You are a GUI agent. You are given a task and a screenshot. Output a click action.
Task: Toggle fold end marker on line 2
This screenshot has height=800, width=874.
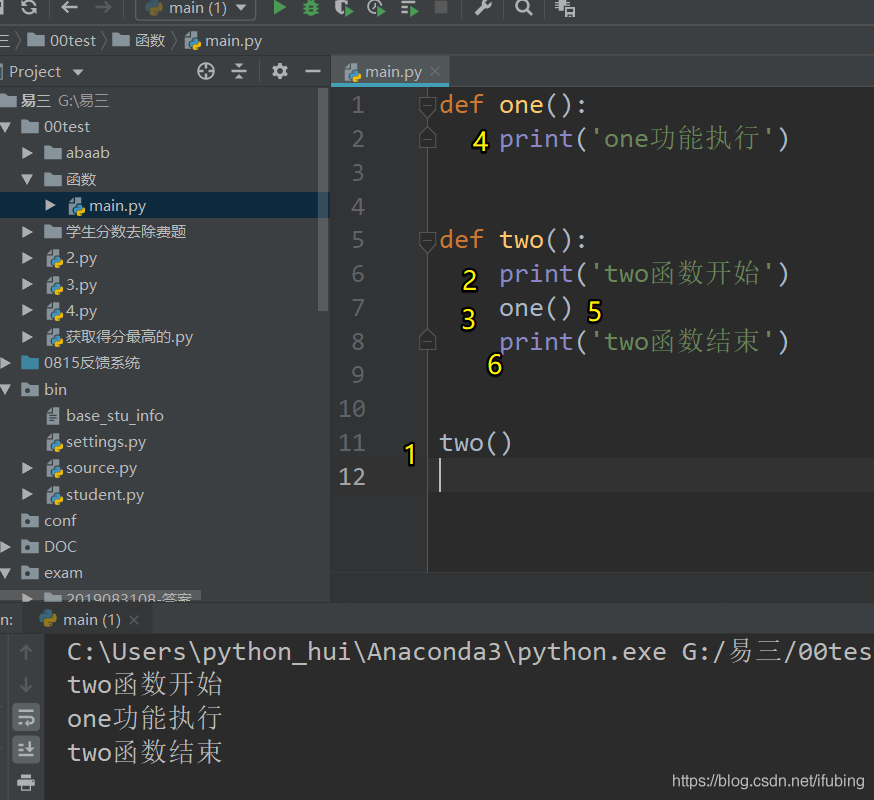tap(427, 138)
